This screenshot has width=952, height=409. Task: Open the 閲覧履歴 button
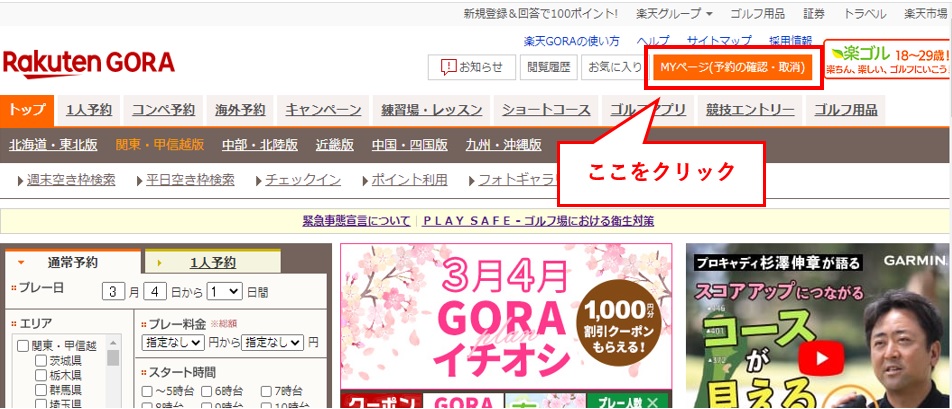point(548,67)
